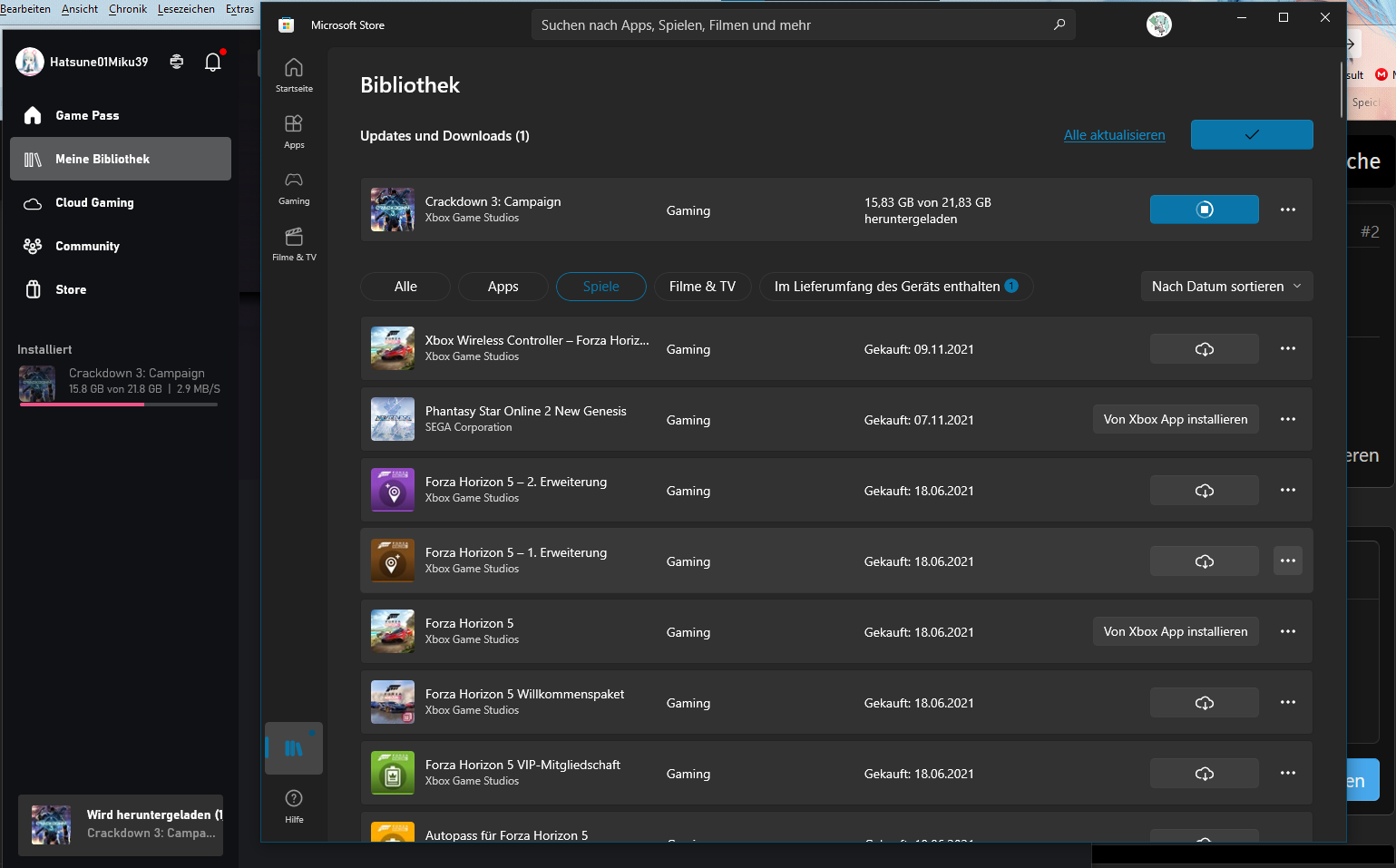The height and width of the screenshot is (868, 1396).
Task: Open more options for 2. Erweiterung
Action: [x=1287, y=491]
